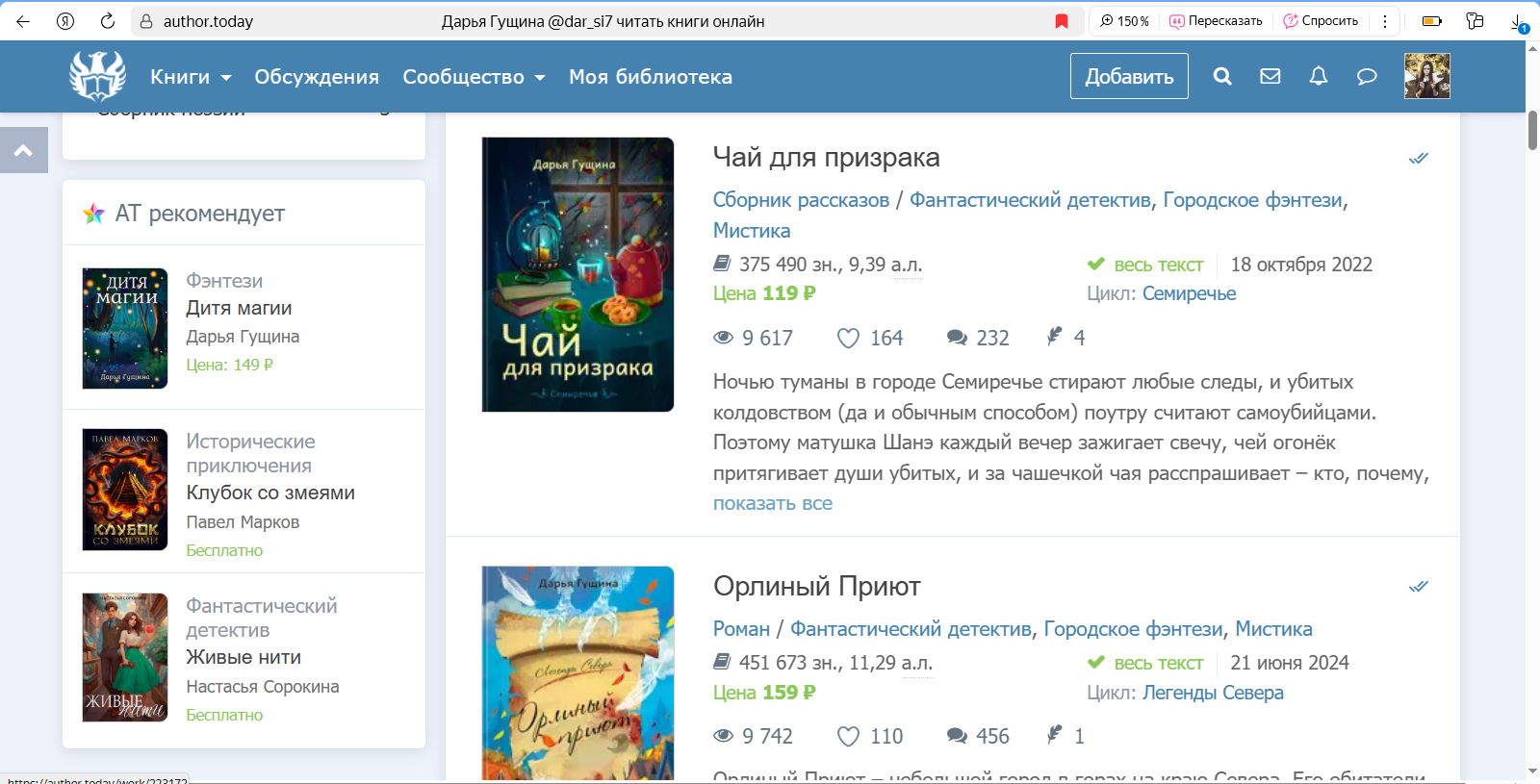
Task: Click the page vertical scrollbar thumb
Action: pos(1532,130)
